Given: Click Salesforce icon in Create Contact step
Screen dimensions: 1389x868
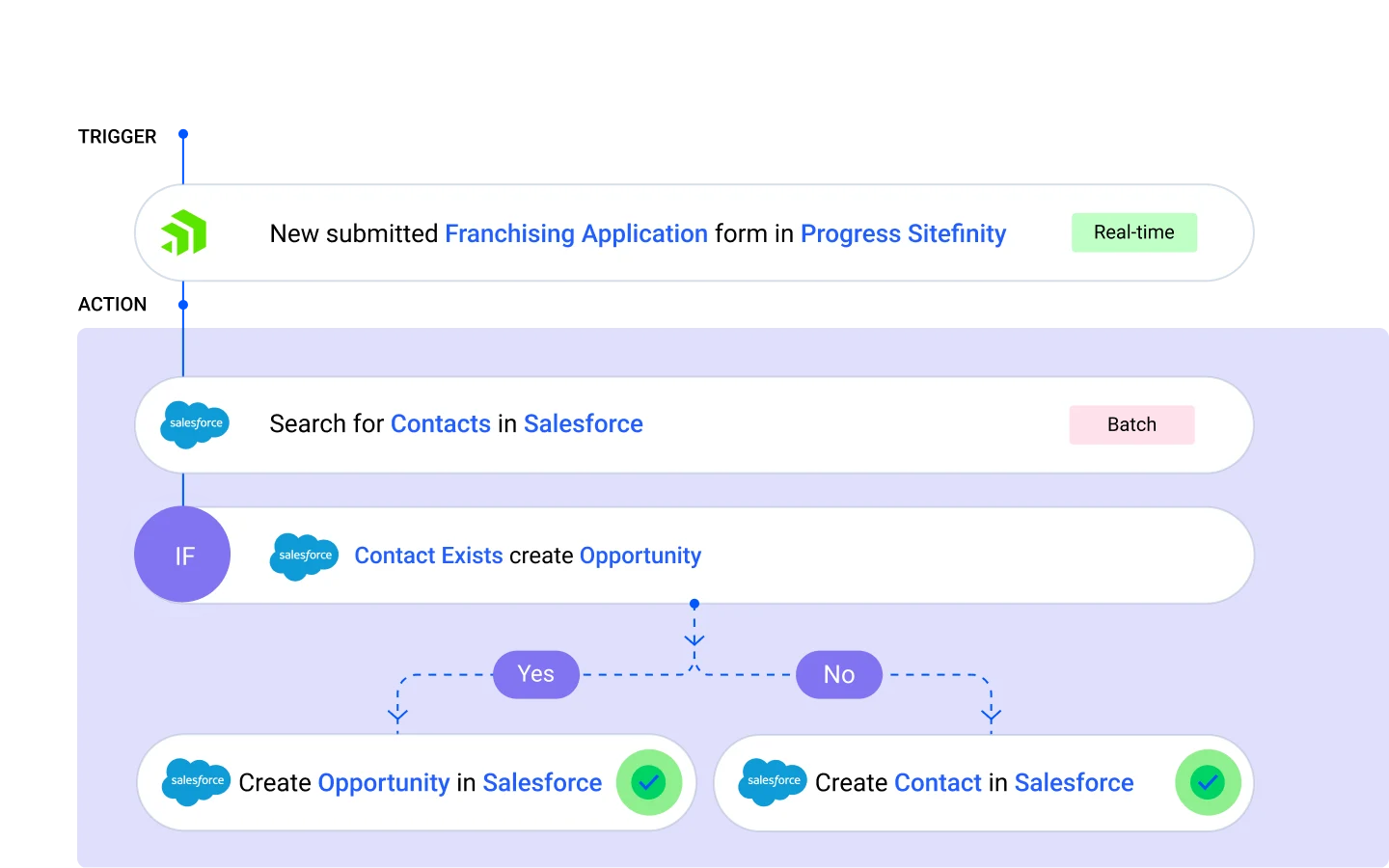Looking at the screenshot, I should 773,782.
